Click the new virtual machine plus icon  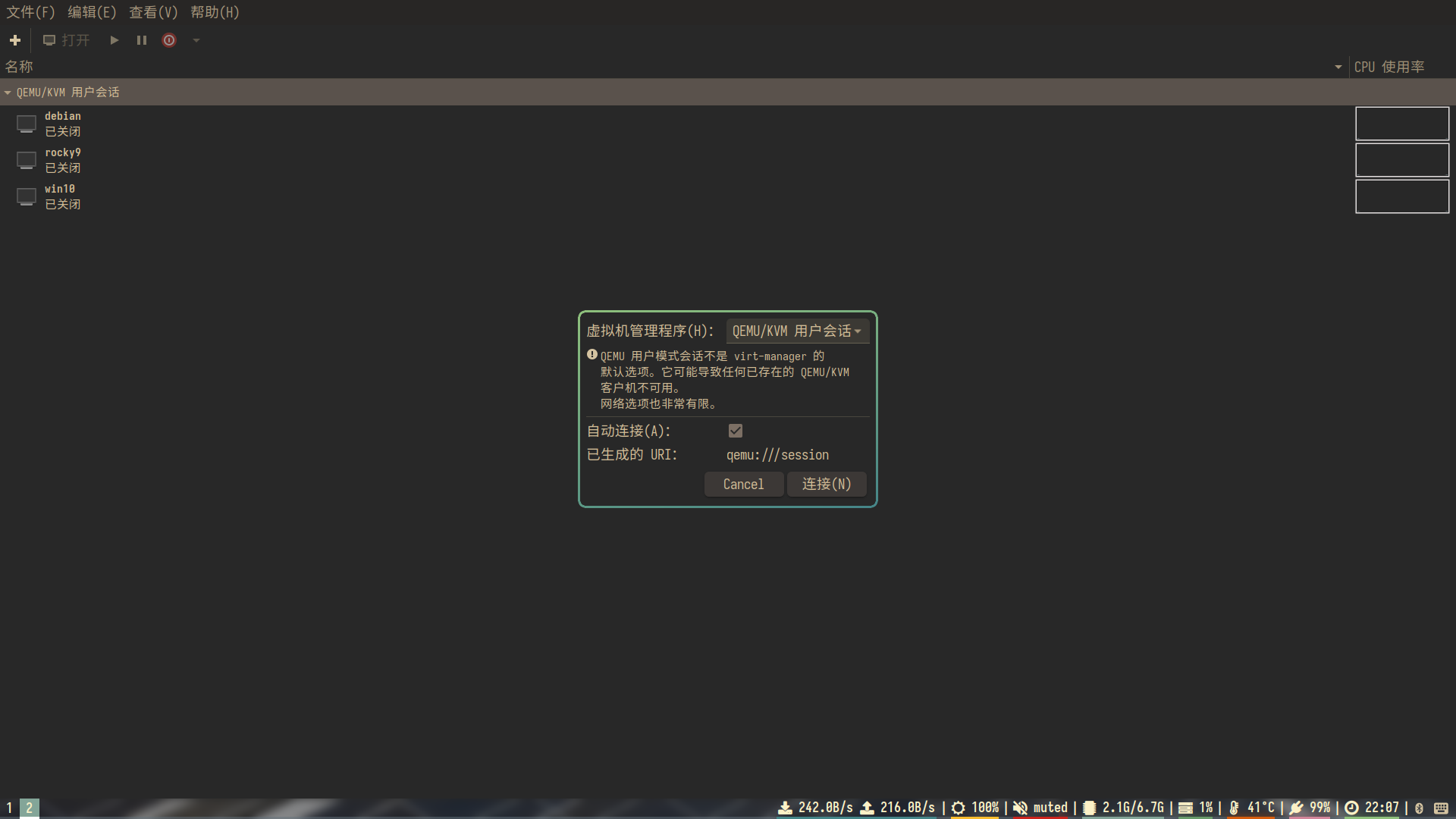[15, 40]
